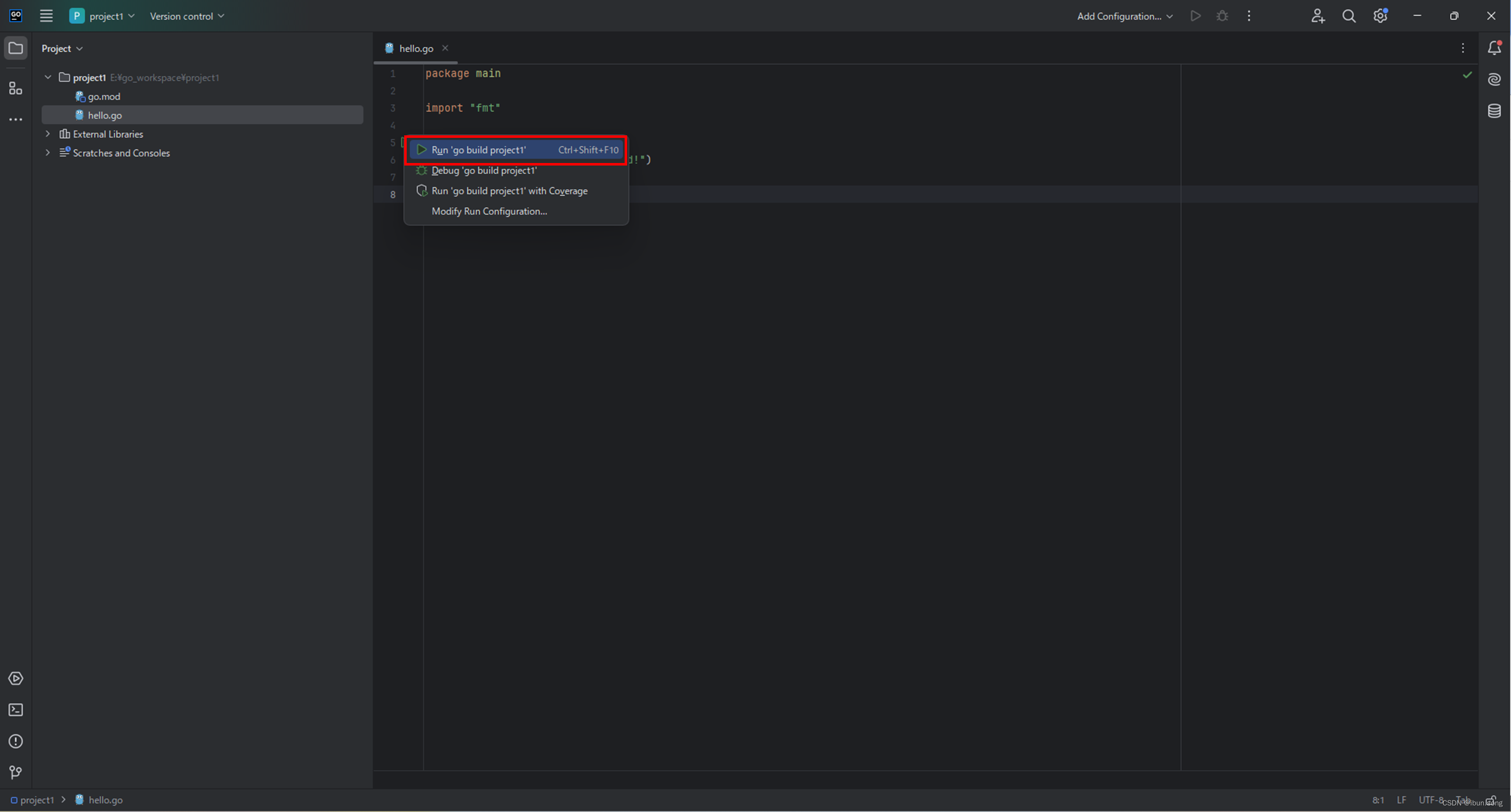This screenshot has height=812, width=1511.
Task: Show the Problems tool window
Action: [16, 741]
